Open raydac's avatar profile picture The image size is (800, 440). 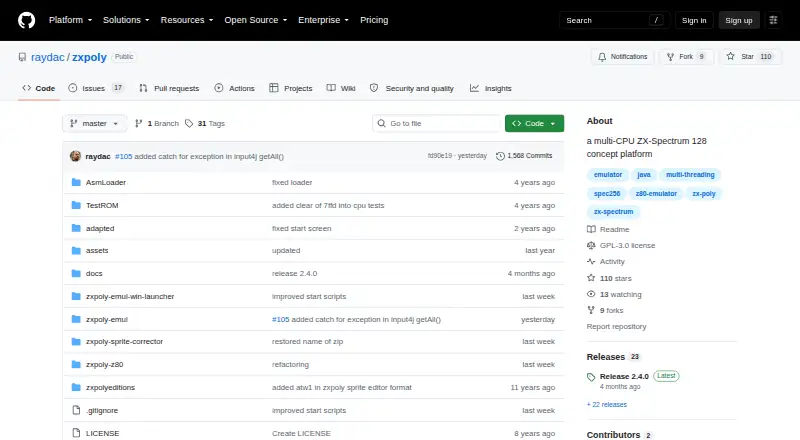pyautogui.click(x=76, y=156)
